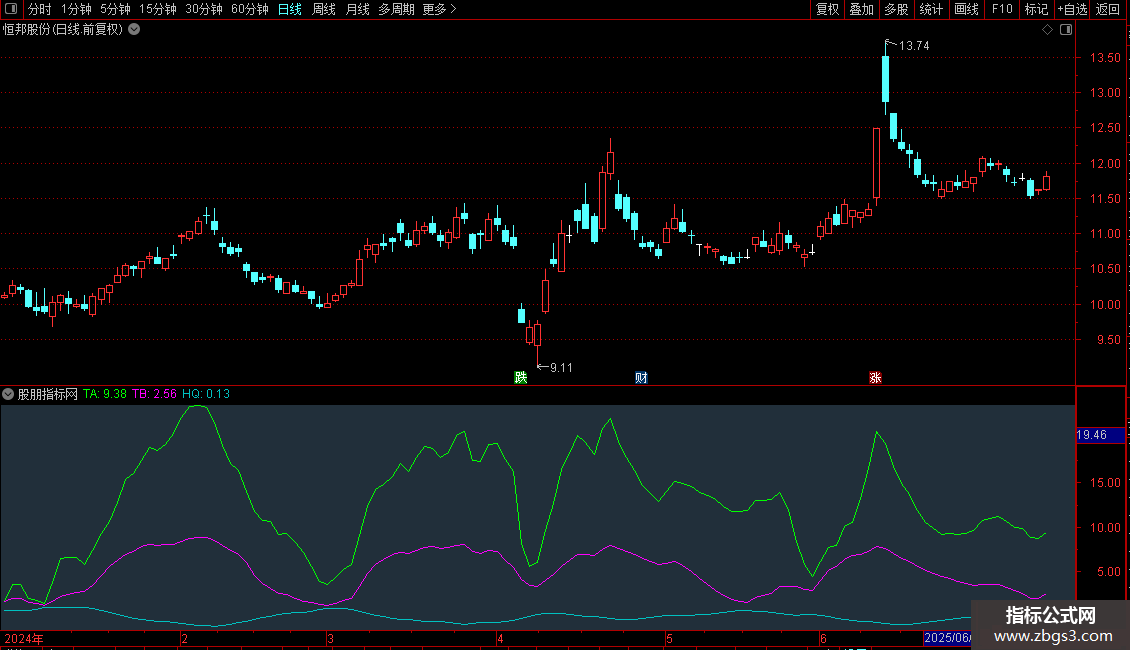Click the diamond icon above the chart
Image resolution: width=1130 pixels, height=650 pixels.
1048,30
